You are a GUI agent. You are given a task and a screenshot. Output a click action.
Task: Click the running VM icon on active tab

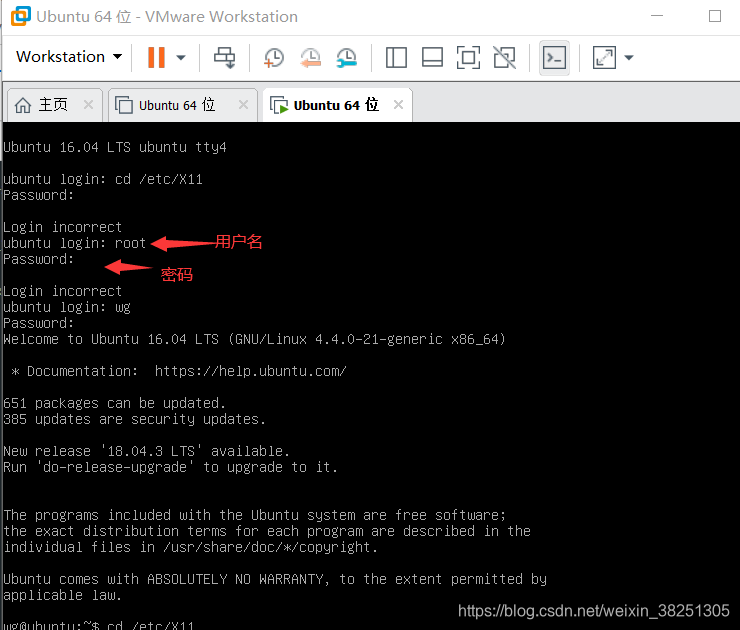pyautogui.click(x=279, y=105)
